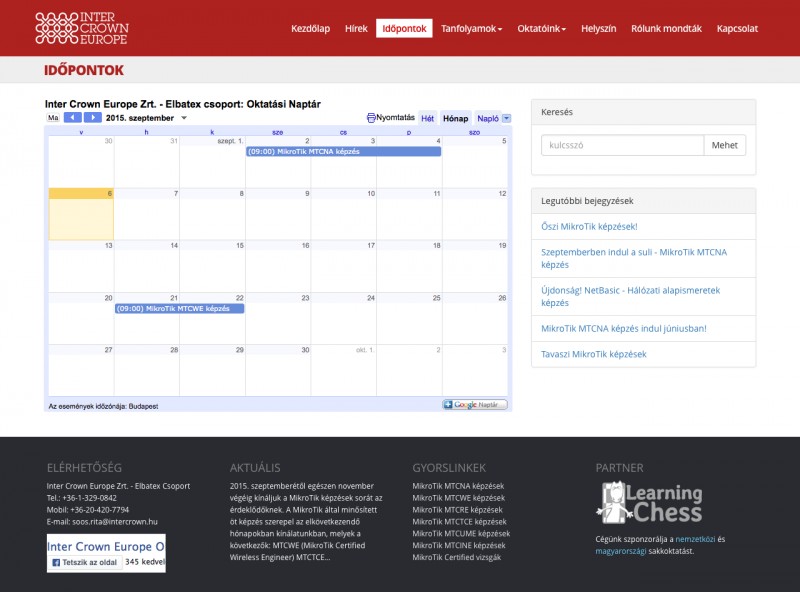Open the Kapcsolat menu item
This screenshot has width=800, height=592.
pos(737,29)
